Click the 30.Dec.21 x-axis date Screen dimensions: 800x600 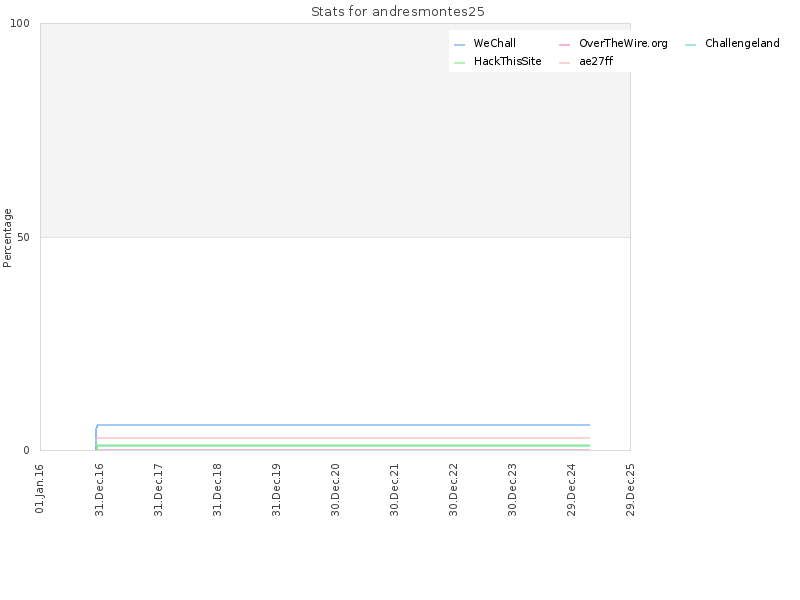[x=394, y=490]
